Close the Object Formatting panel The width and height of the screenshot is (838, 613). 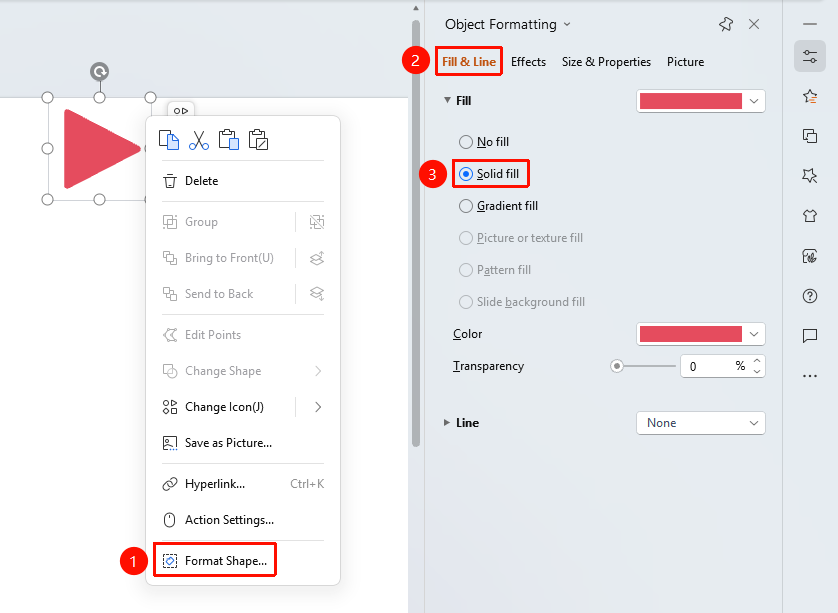click(x=754, y=24)
